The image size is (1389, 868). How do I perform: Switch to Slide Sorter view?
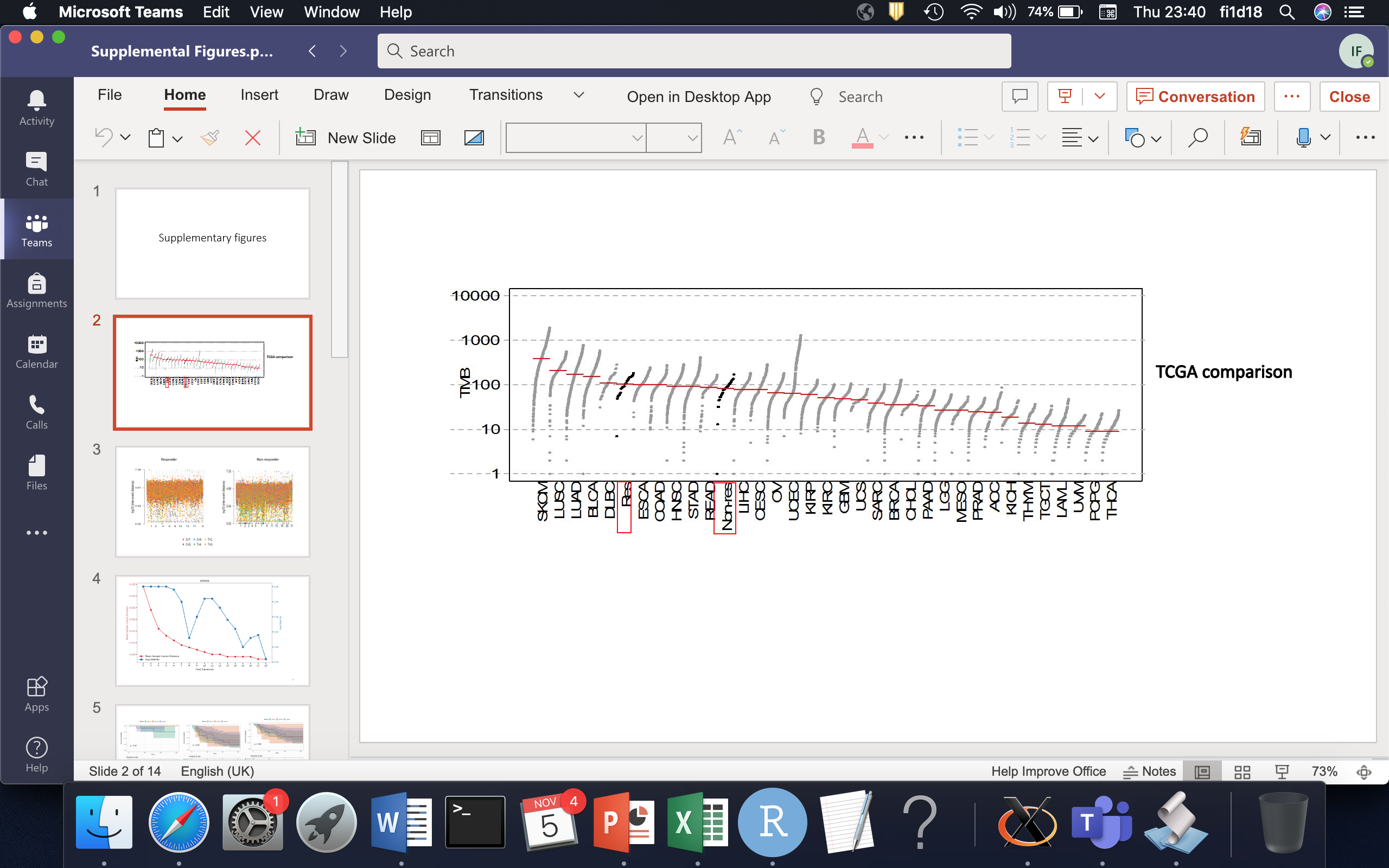click(x=1243, y=771)
